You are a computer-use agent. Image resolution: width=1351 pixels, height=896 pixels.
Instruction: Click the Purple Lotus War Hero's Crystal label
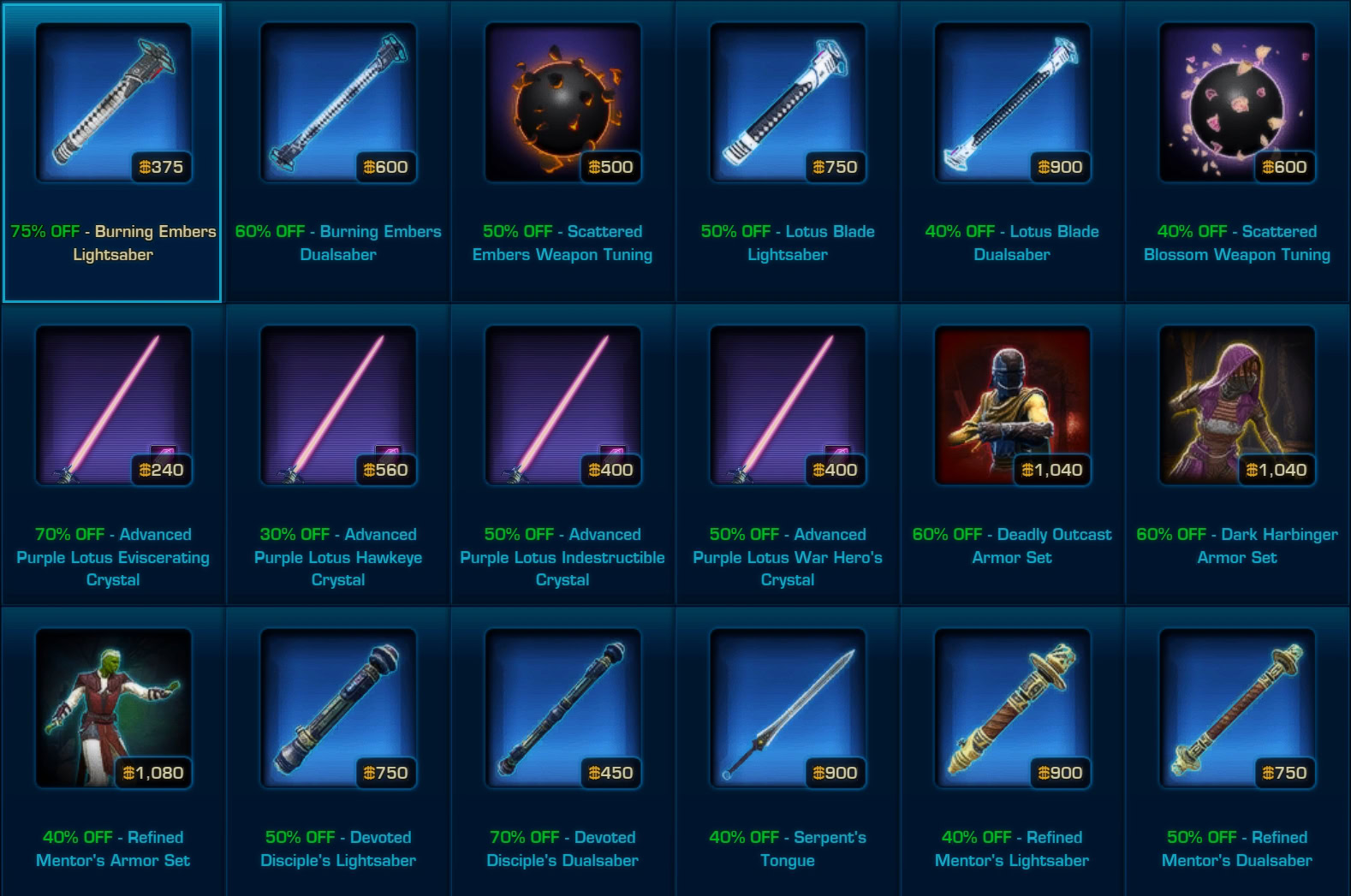pos(788,557)
